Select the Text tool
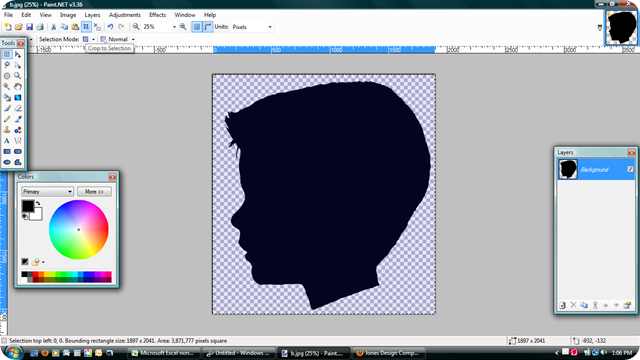640x360 pixels. pyautogui.click(x=7, y=141)
